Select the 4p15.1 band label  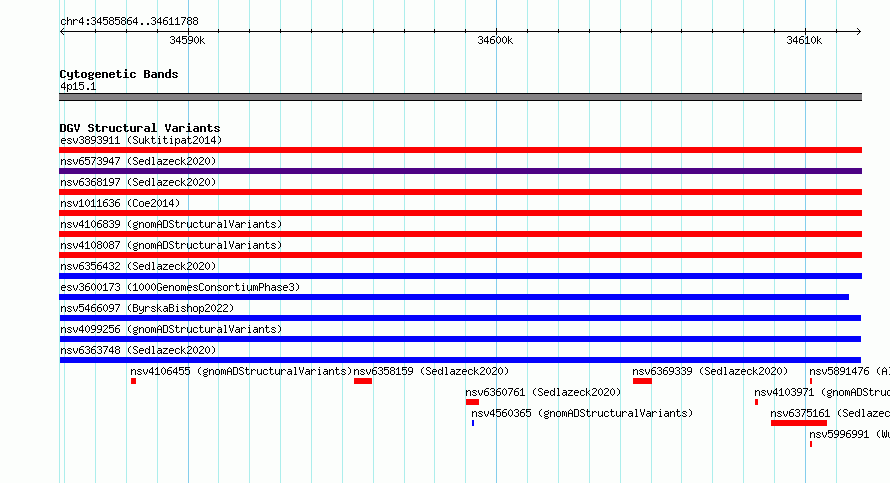point(78,86)
